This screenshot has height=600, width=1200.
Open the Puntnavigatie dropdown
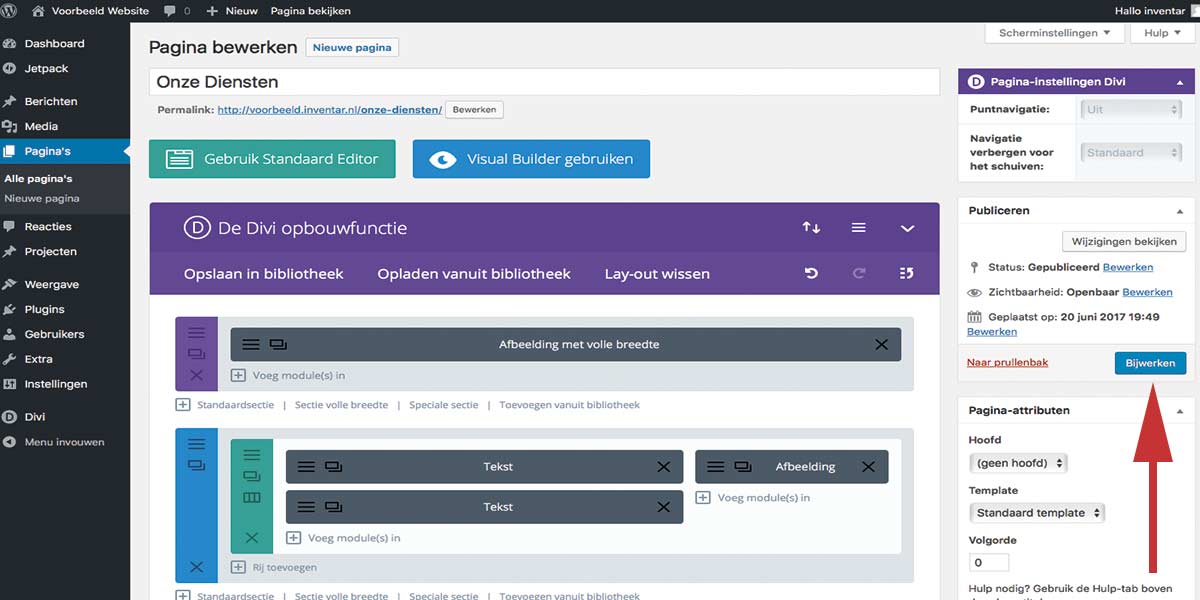click(1133, 109)
